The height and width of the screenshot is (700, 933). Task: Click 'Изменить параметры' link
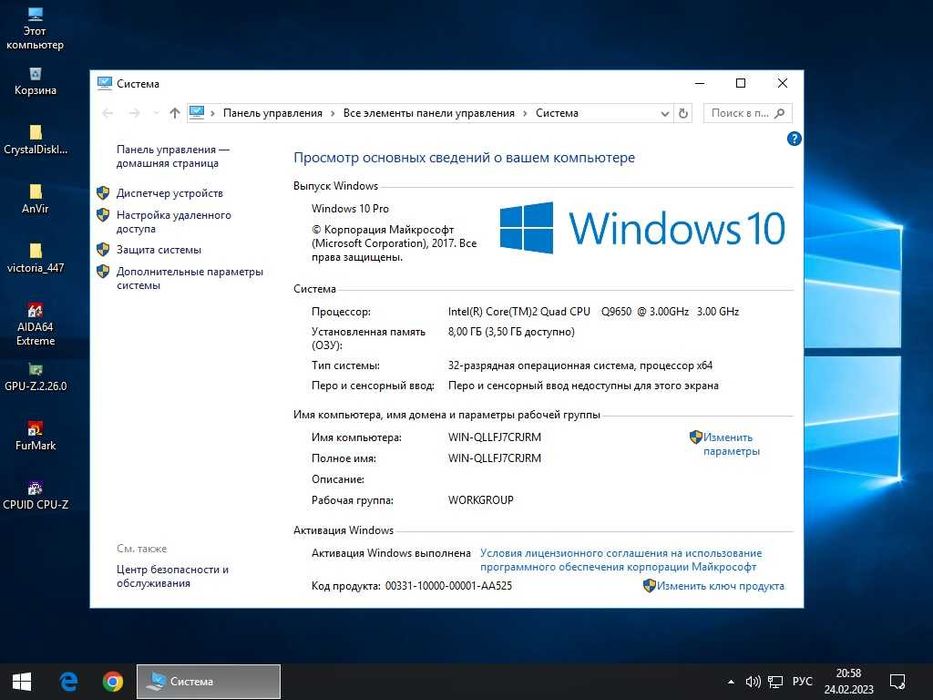click(731, 444)
